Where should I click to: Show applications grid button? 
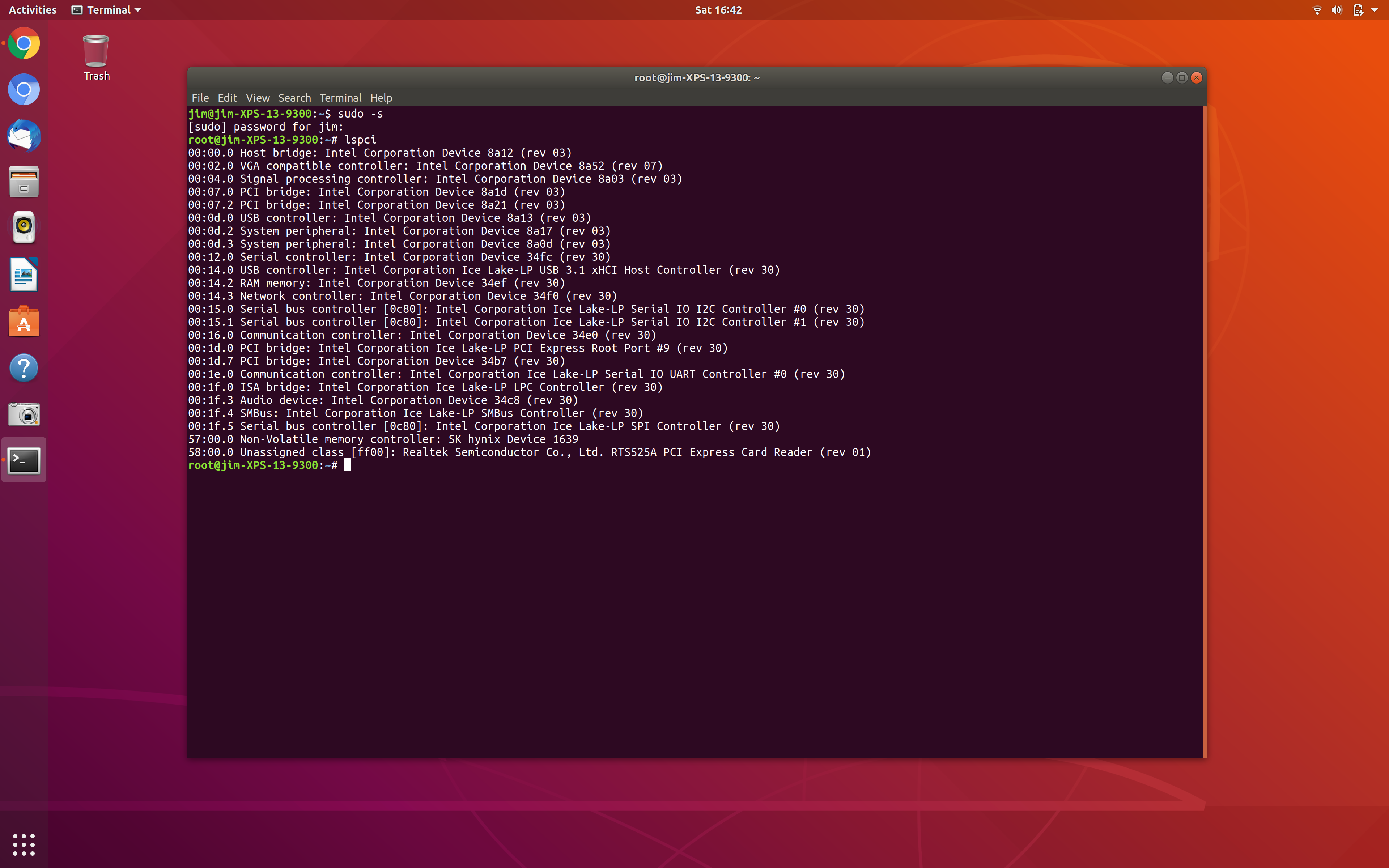[24, 844]
